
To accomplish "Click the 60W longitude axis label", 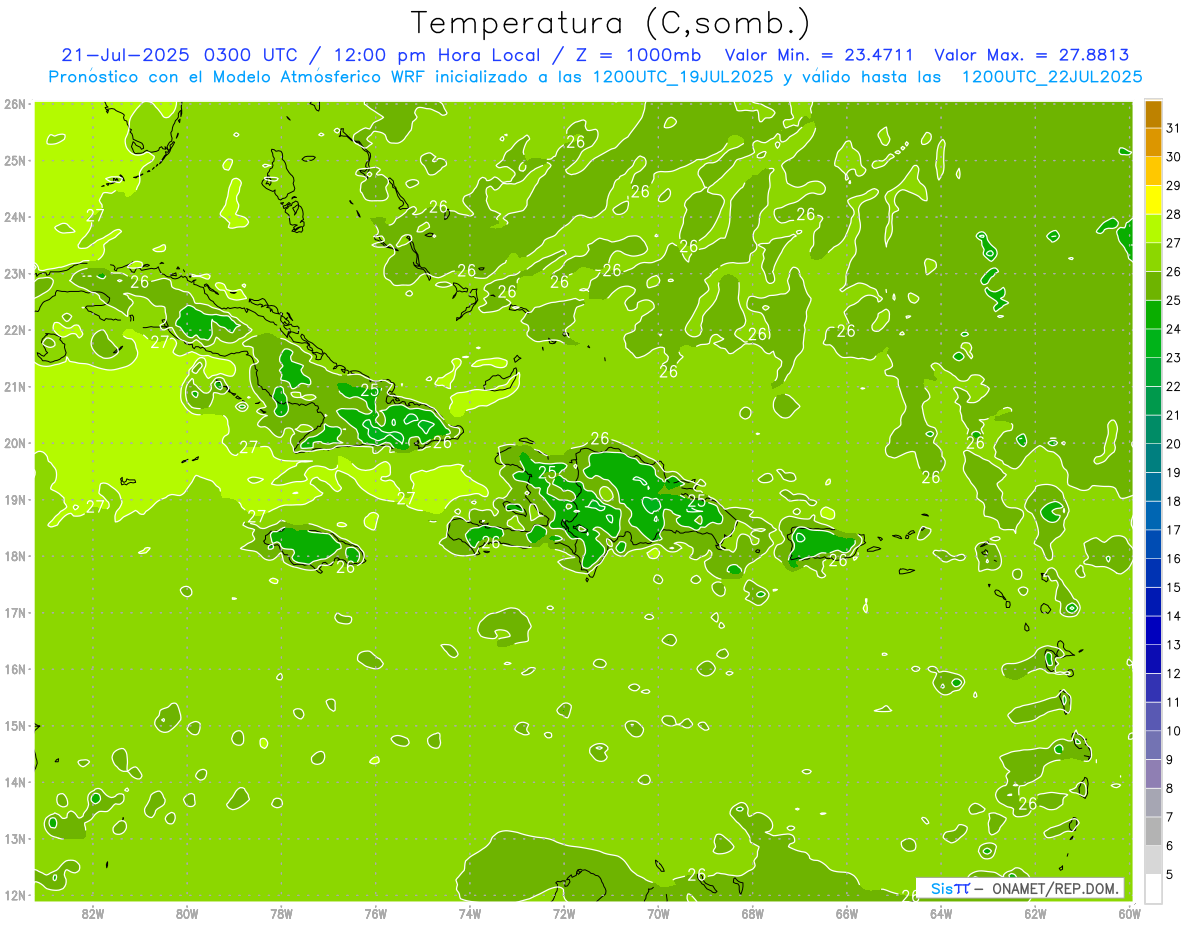I will (x=1130, y=913).
